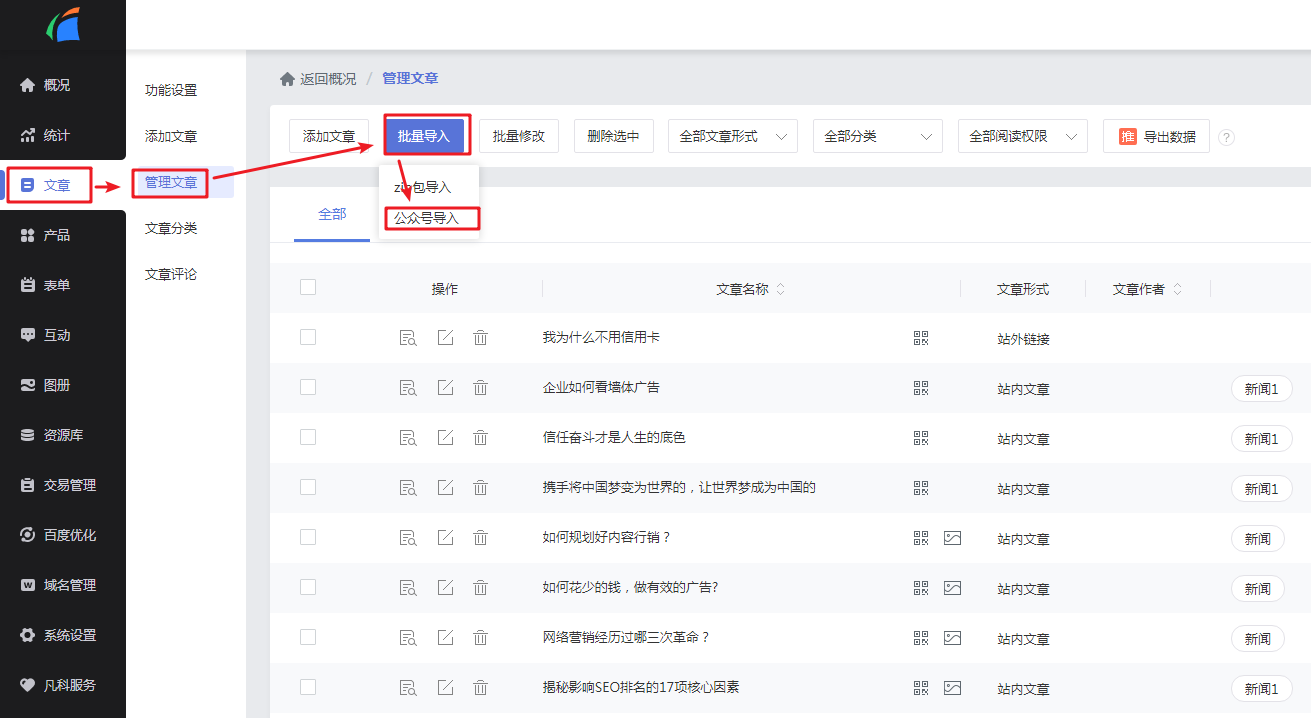The width and height of the screenshot is (1311, 718).
Task: Go back via 返回概况 link
Action: 328,78
